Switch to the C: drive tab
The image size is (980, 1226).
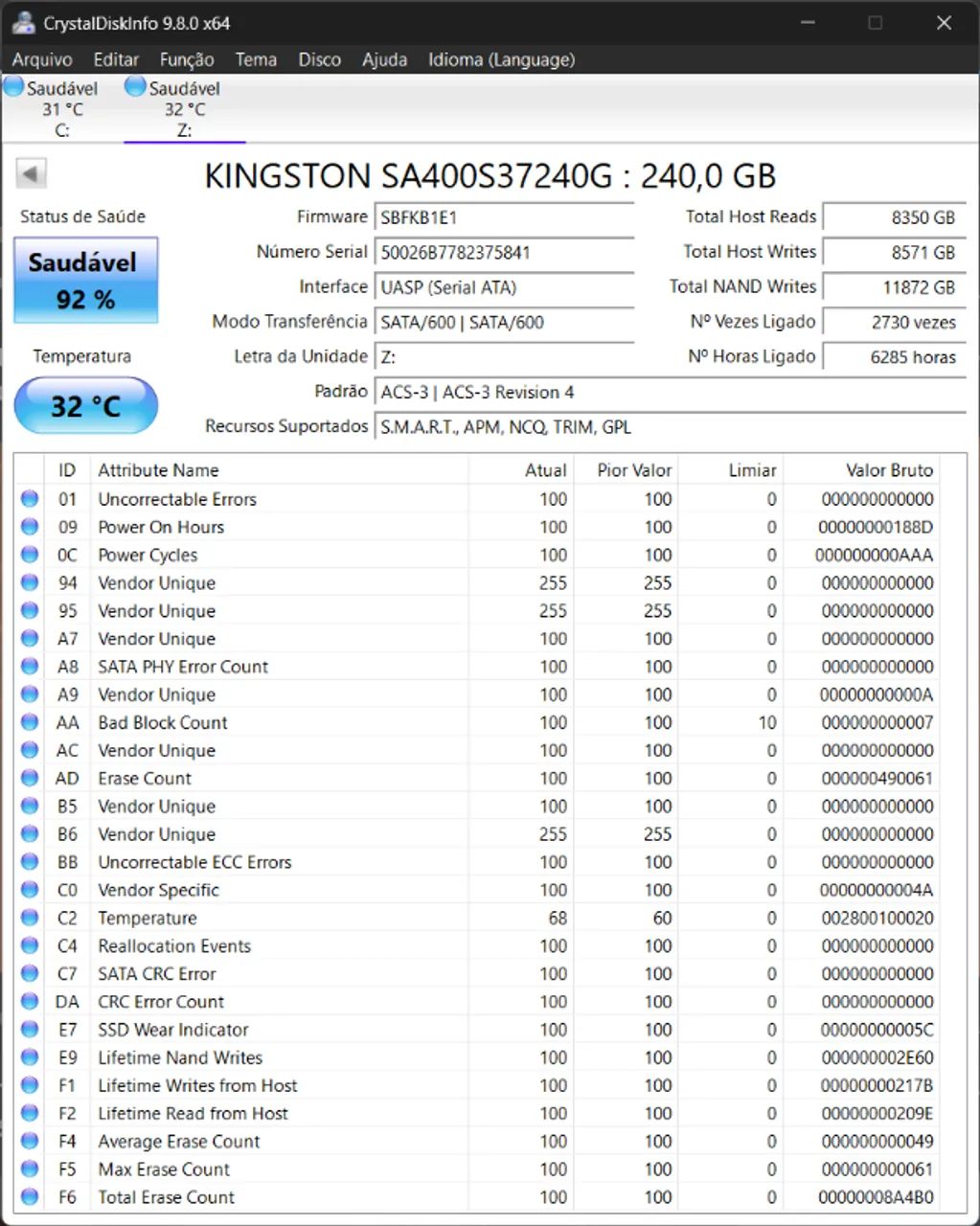click(62, 105)
